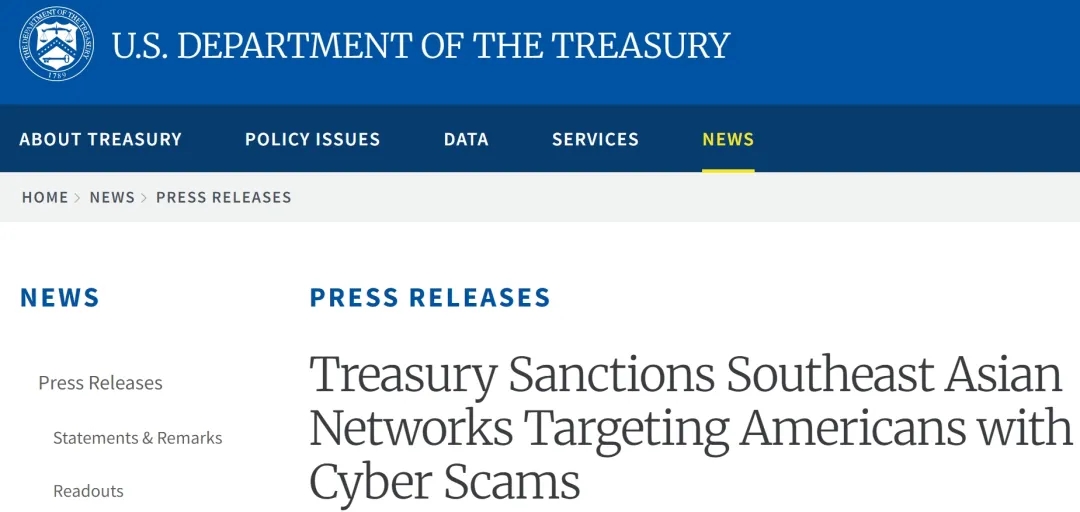The height and width of the screenshot is (512, 1080).
Task: Select Data in the navigation bar
Action: point(466,140)
